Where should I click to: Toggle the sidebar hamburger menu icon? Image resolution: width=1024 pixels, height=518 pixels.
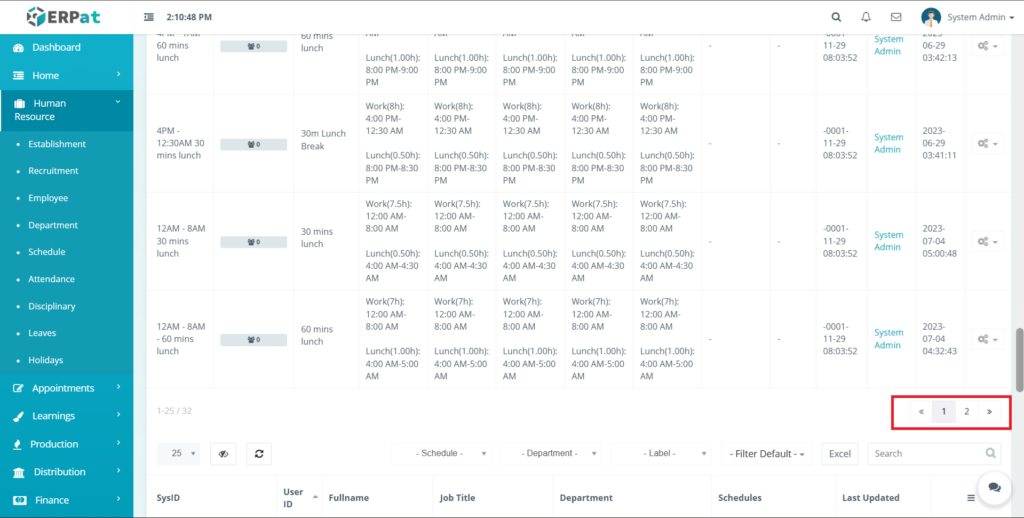click(x=149, y=17)
